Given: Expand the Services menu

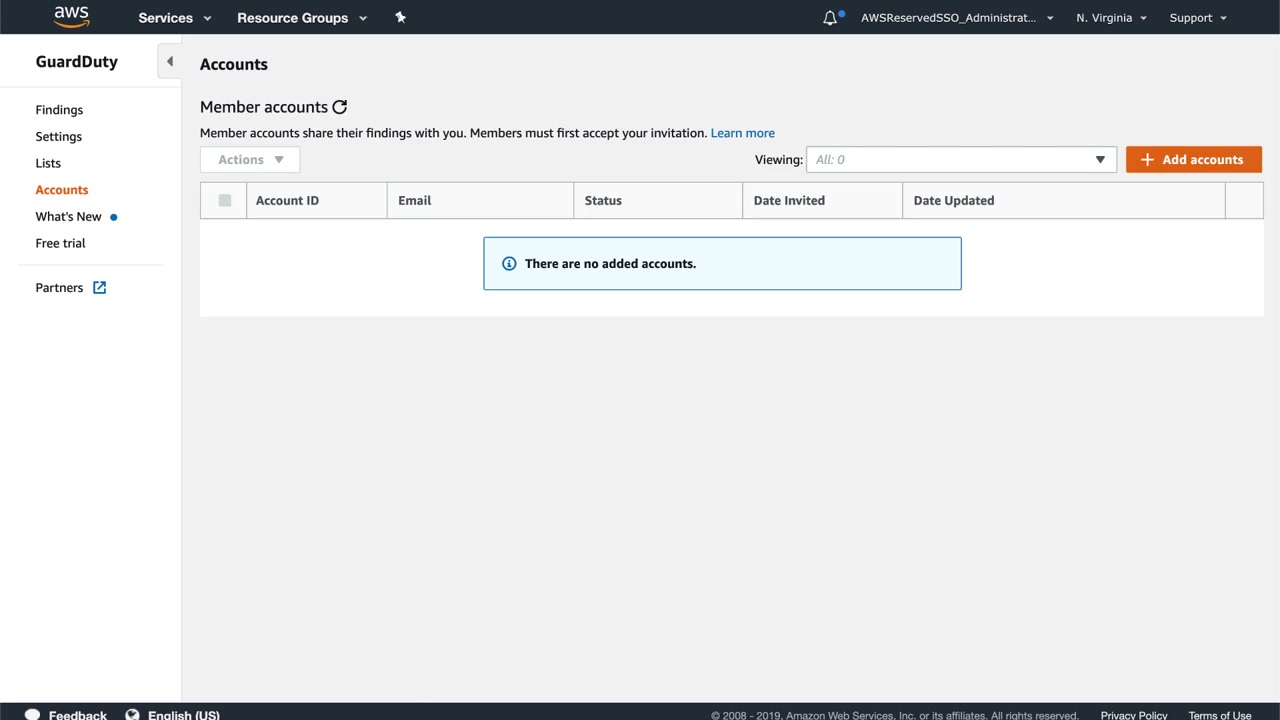Looking at the screenshot, I should [175, 18].
